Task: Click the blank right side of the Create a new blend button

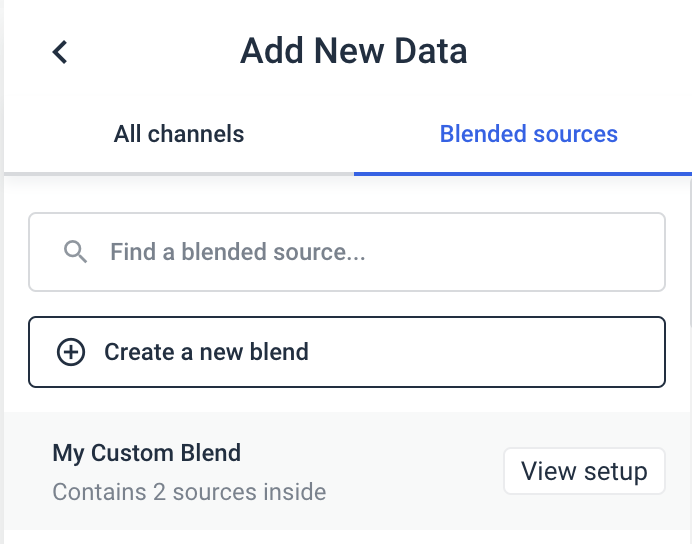Action: click(x=520, y=352)
